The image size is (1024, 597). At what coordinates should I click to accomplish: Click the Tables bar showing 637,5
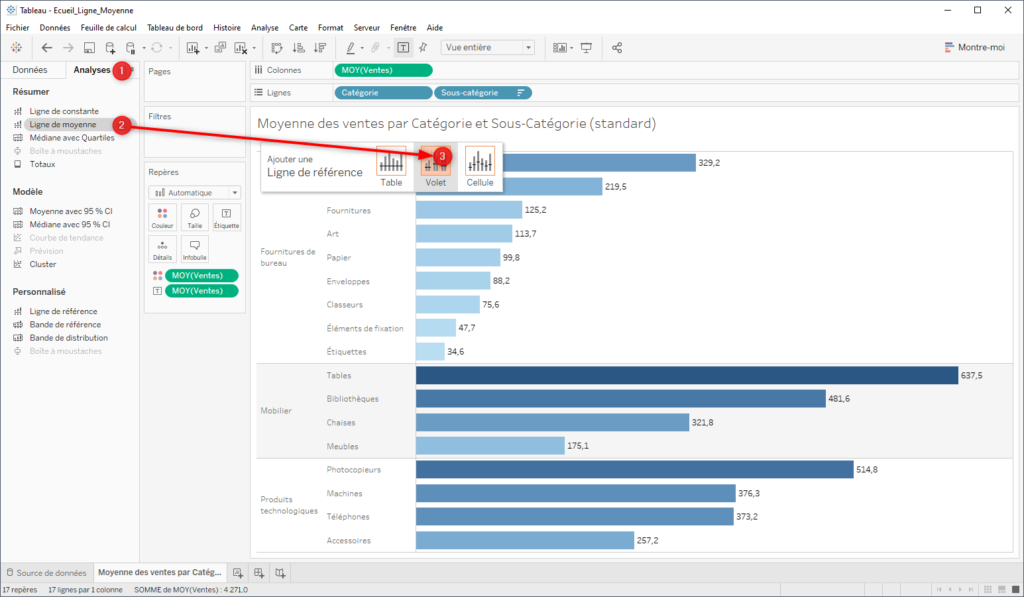click(687, 376)
